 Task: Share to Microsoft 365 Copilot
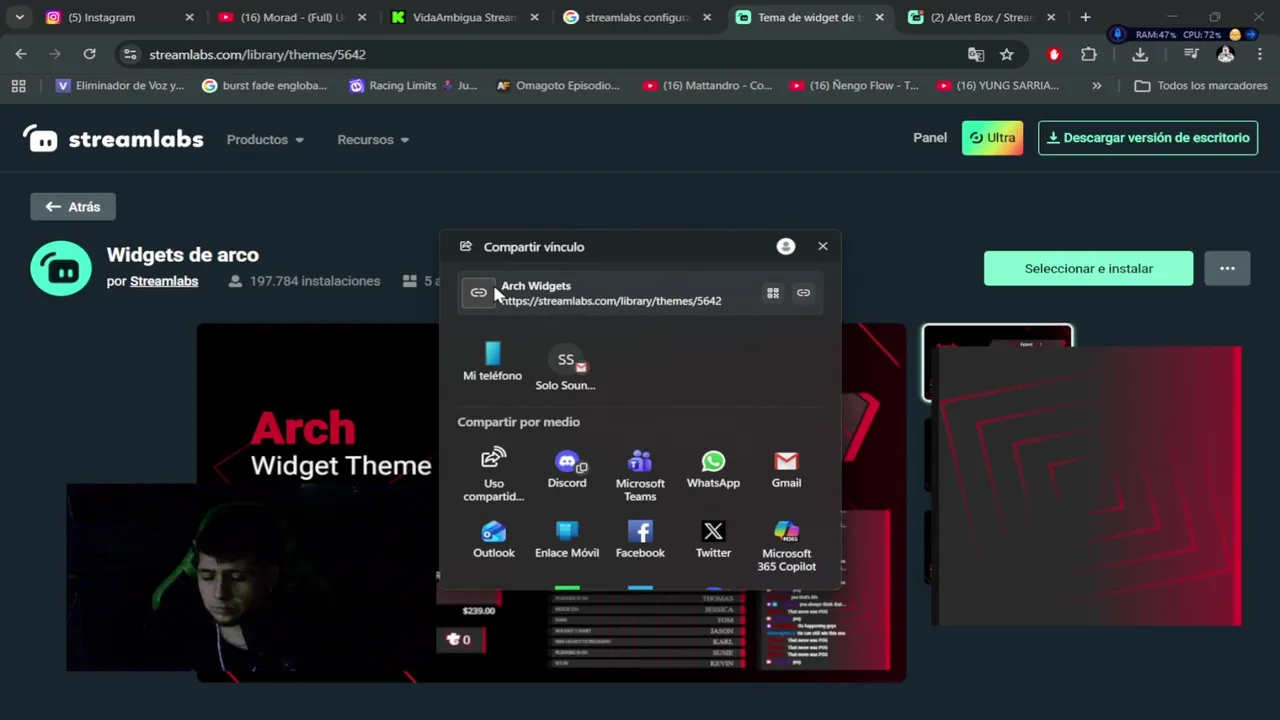(x=786, y=546)
